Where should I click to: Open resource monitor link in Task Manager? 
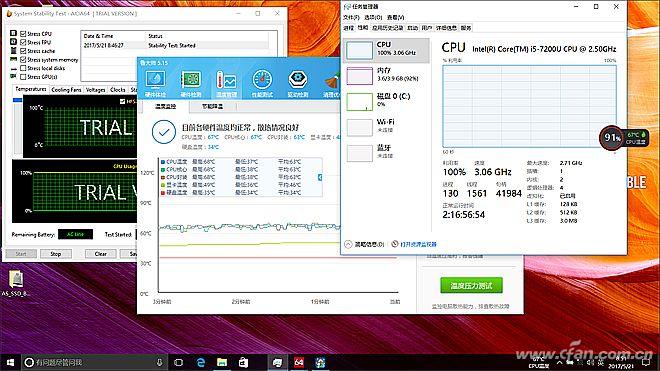click(418, 244)
